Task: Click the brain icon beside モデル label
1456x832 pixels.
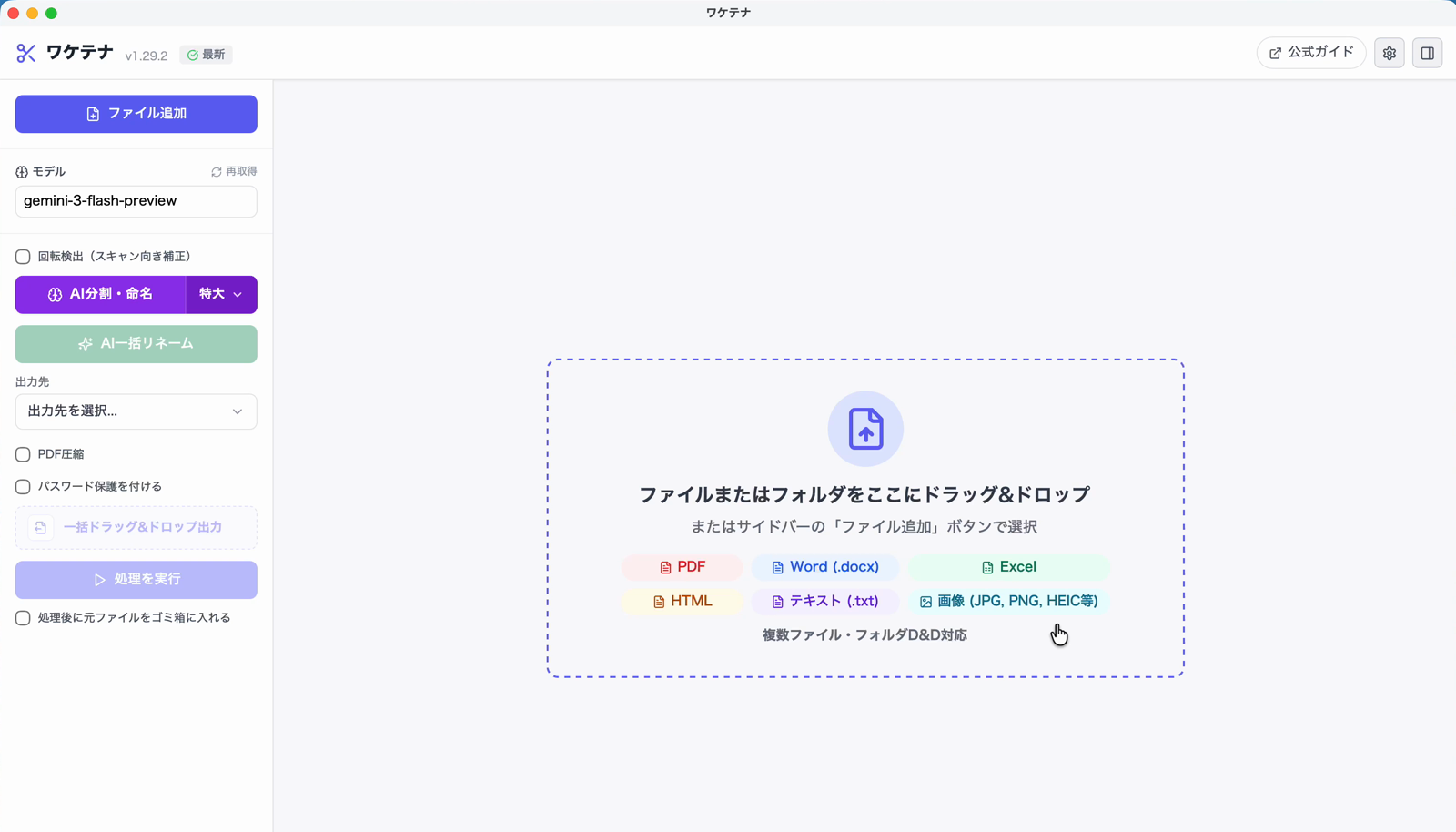Action: [x=22, y=172]
